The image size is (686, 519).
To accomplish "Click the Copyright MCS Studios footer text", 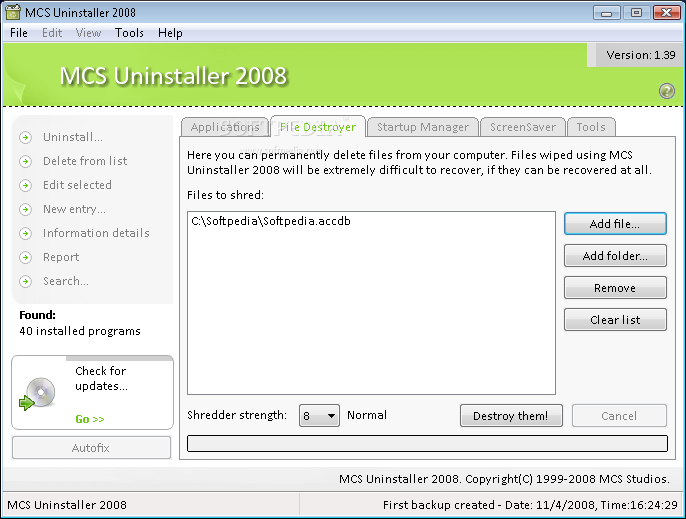I will coord(504,479).
